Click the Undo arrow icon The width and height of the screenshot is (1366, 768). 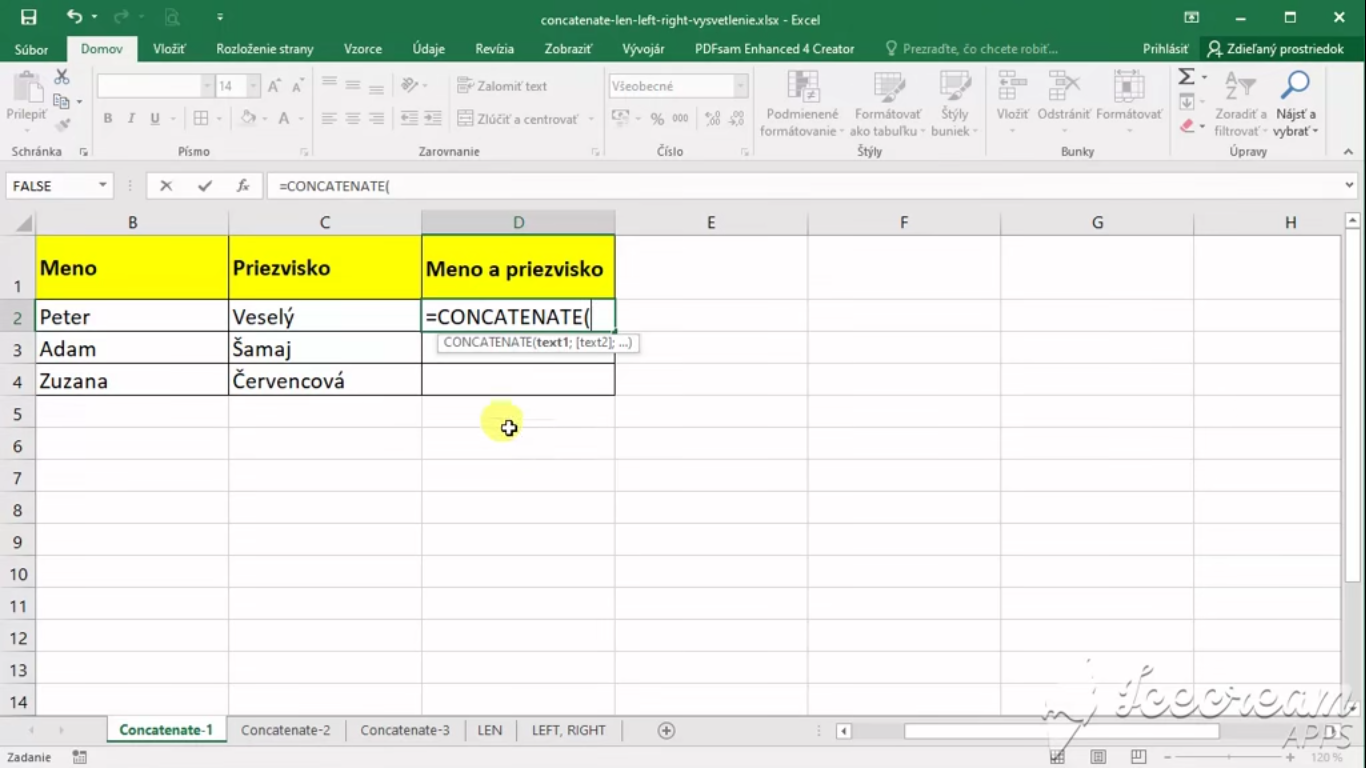point(74,17)
